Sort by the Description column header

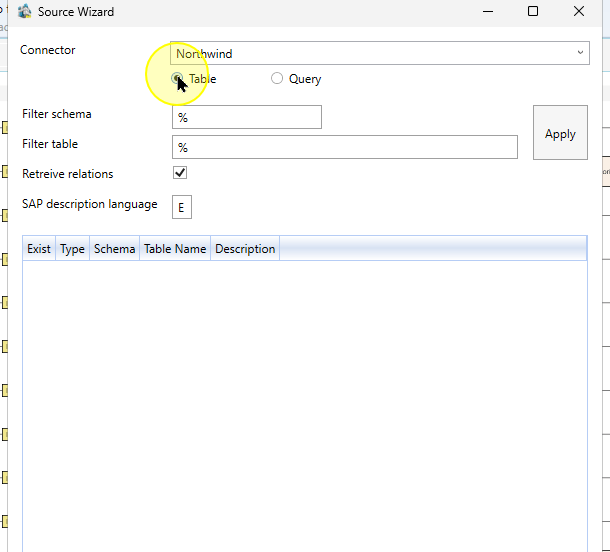245,249
